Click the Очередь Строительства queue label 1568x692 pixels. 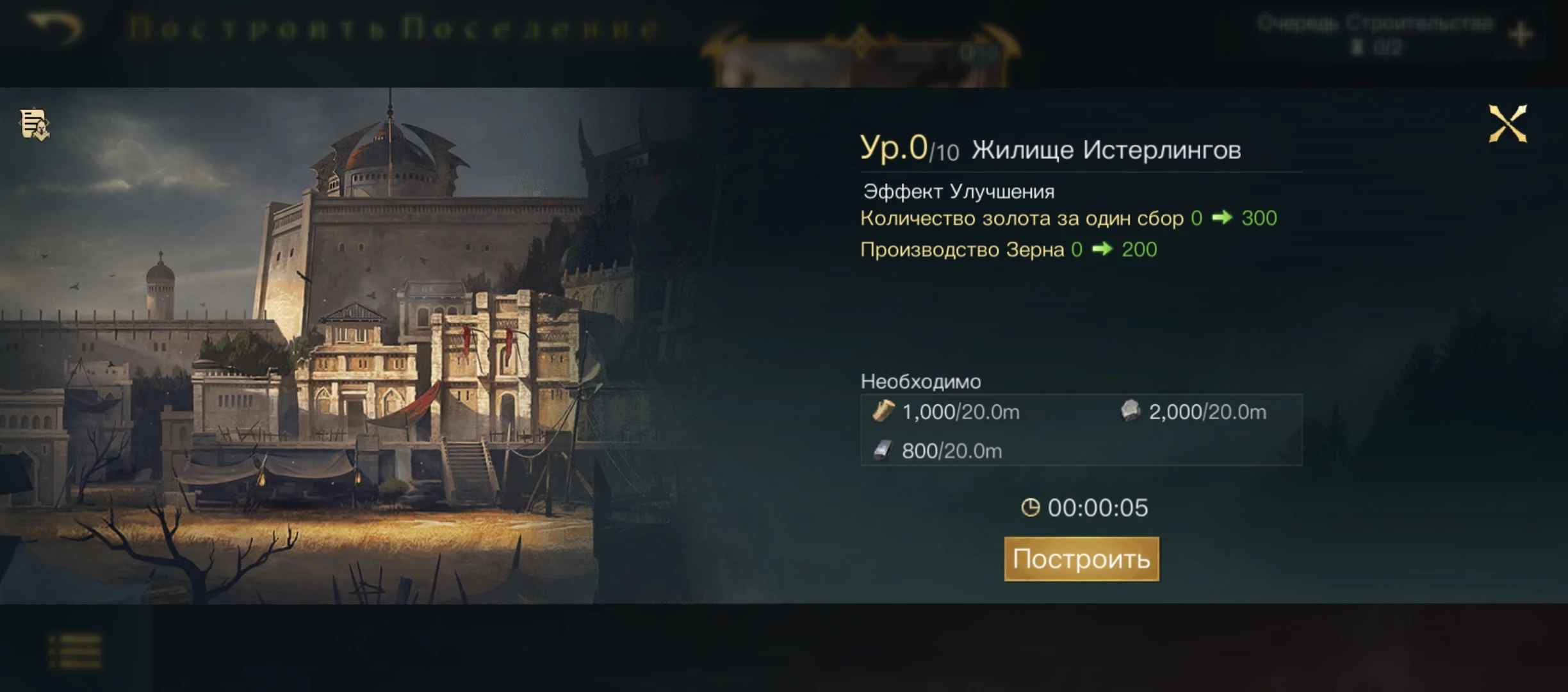pyautogui.click(x=1375, y=24)
